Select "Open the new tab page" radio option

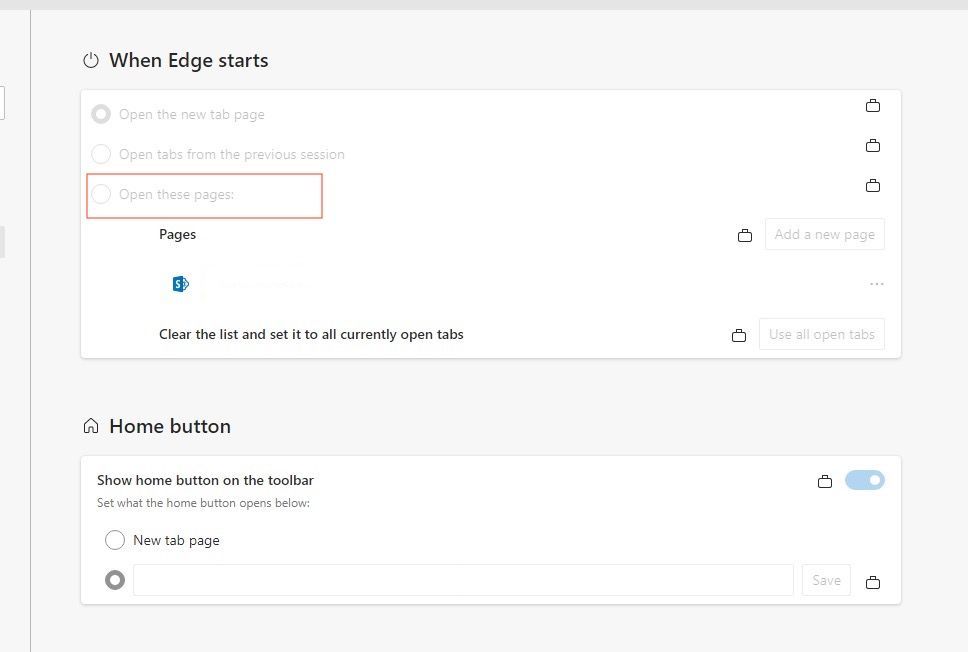(101, 114)
